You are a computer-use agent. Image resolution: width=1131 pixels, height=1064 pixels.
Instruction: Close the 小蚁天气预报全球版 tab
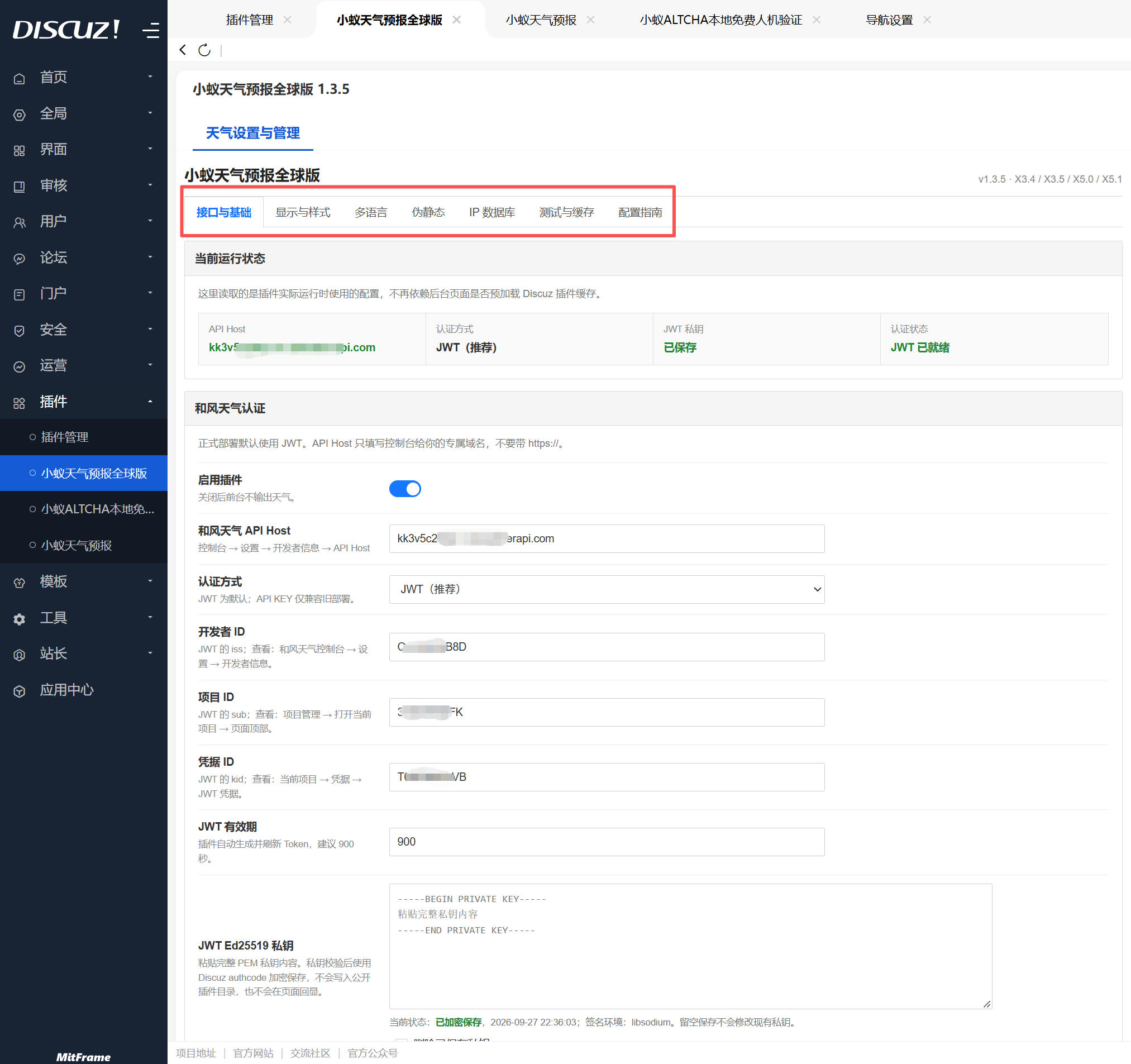pyautogui.click(x=456, y=20)
